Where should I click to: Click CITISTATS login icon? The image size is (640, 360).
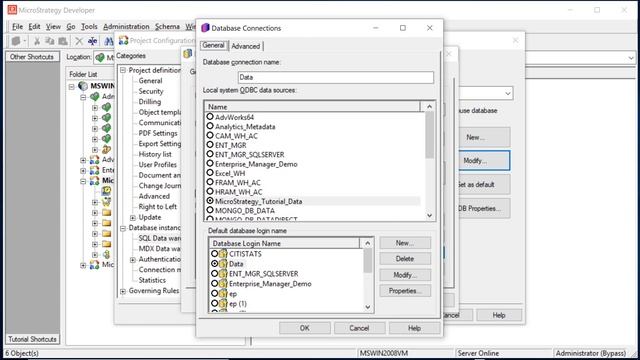pos(223,254)
